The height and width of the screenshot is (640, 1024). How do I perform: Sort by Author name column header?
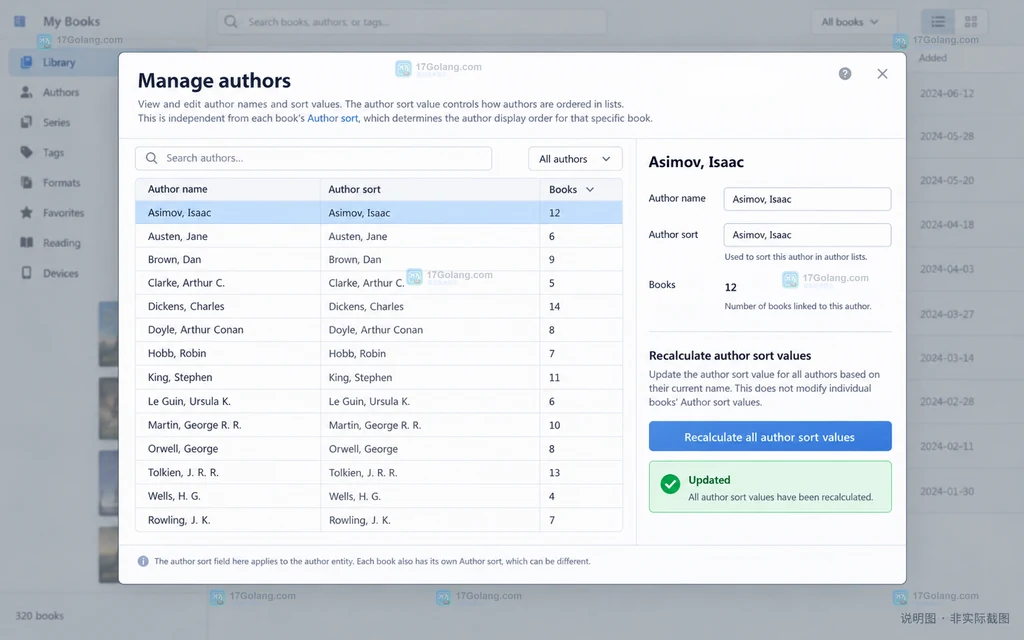click(178, 189)
